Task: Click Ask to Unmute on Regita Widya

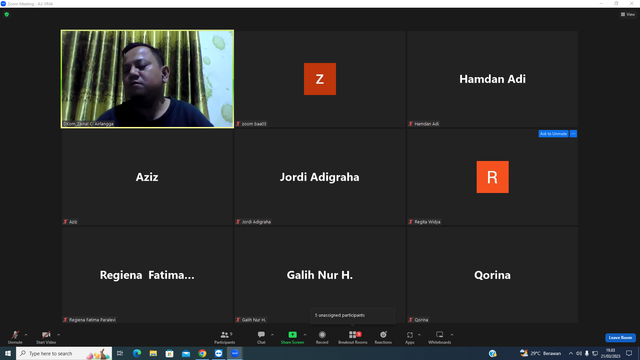Action: (553, 134)
